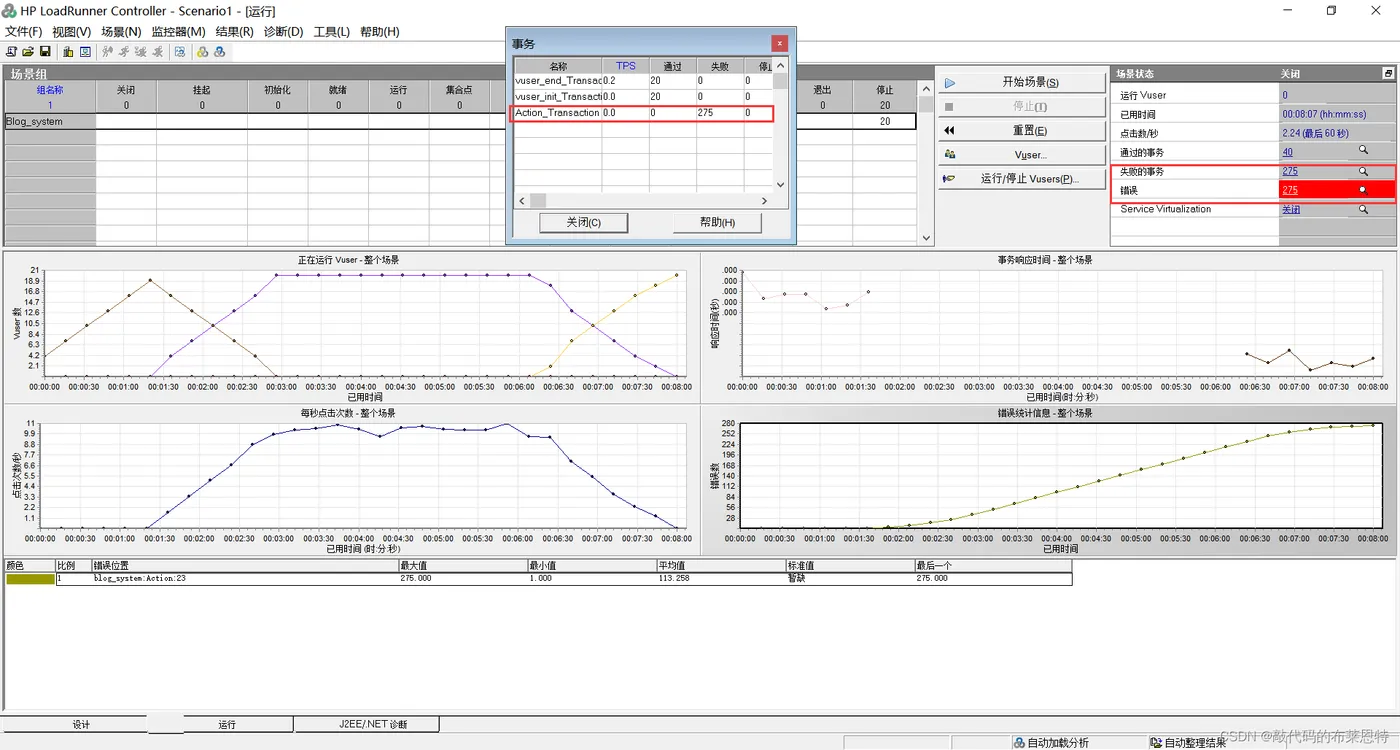Click the monitor screen toolbar icon
Screen dimensions: 1400x750
point(85,52)
